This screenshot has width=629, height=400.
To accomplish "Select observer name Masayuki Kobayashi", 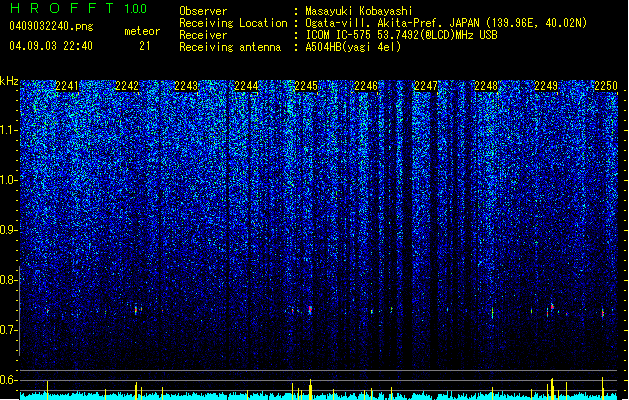I will point(359,11).
